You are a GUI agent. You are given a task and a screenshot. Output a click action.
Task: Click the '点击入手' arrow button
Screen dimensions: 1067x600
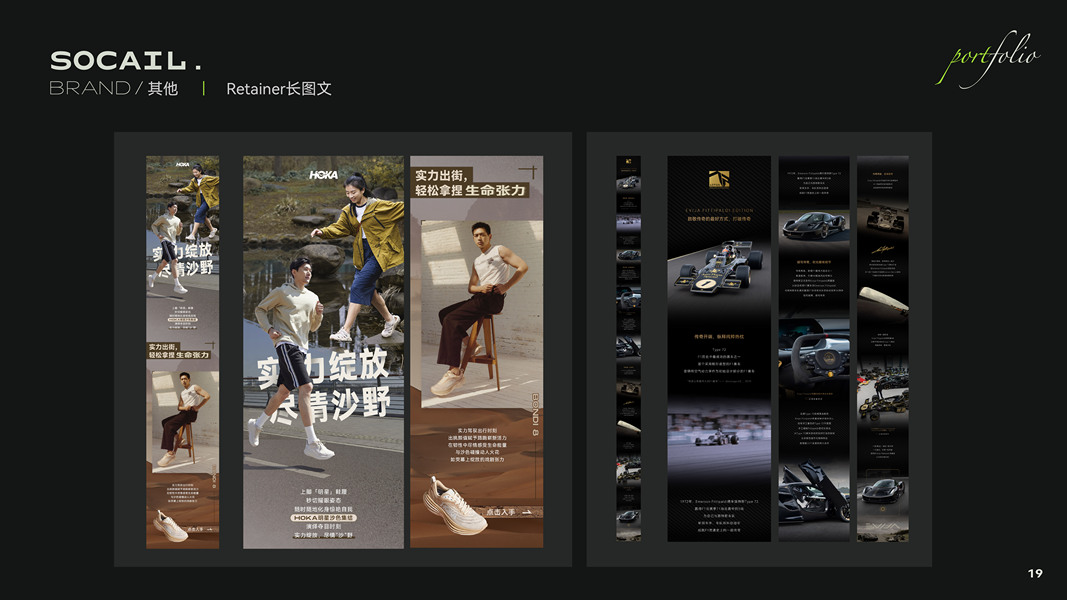(x=508, y=512)
